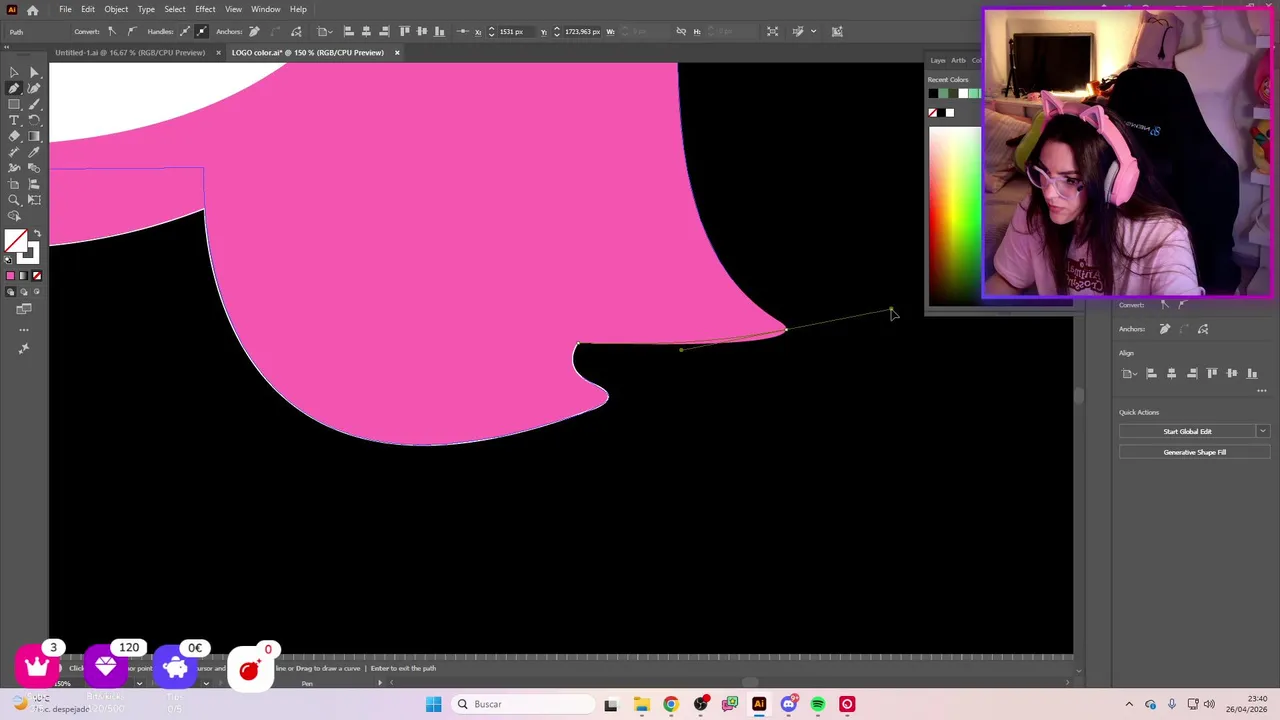The image size is (1280, 720).
Task: Convert anchor to smooth in control bar
Action: pyautogui.click(x=131, y=31)
